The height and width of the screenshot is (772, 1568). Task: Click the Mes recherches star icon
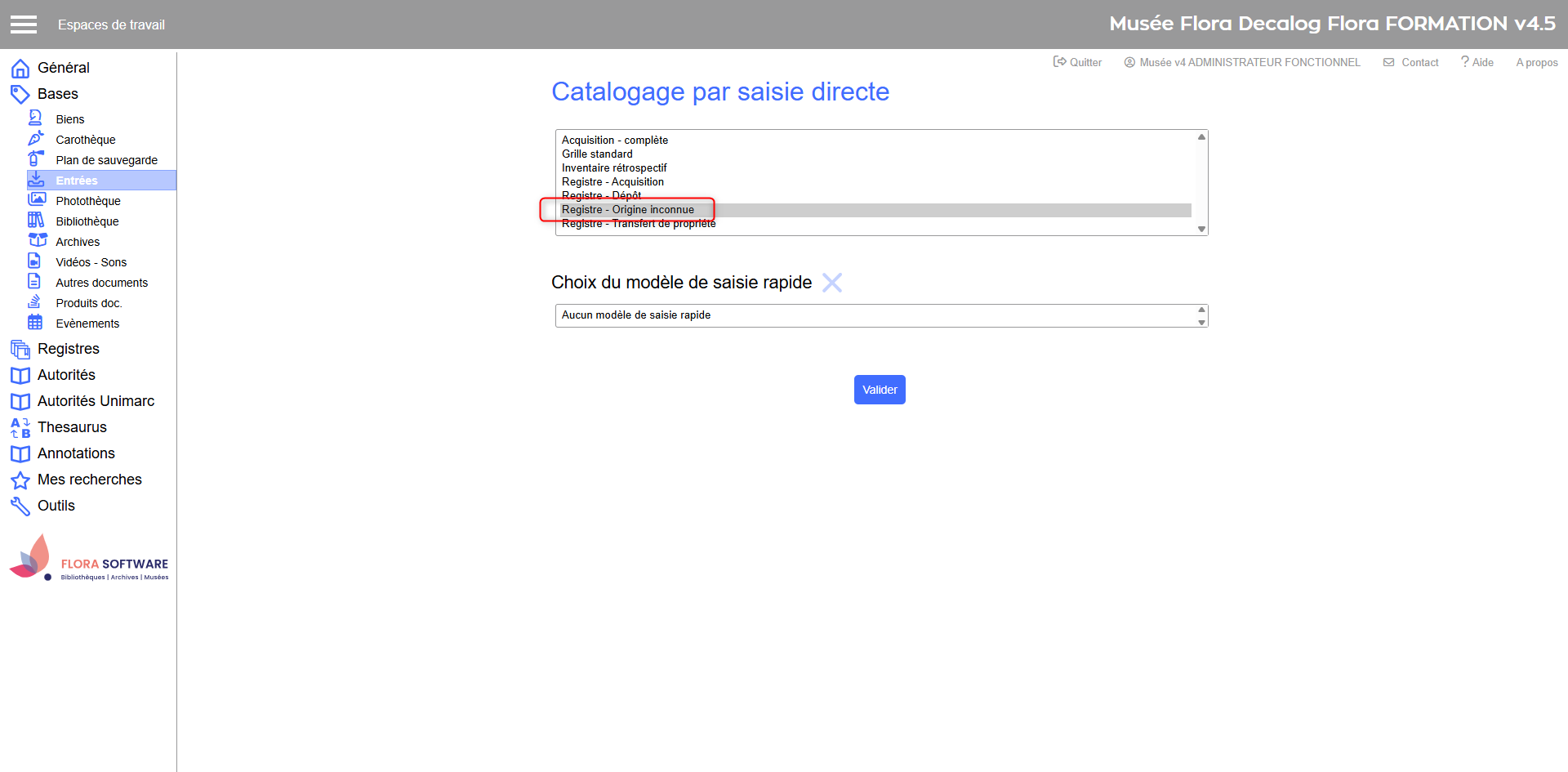click(x=20, y=480)
